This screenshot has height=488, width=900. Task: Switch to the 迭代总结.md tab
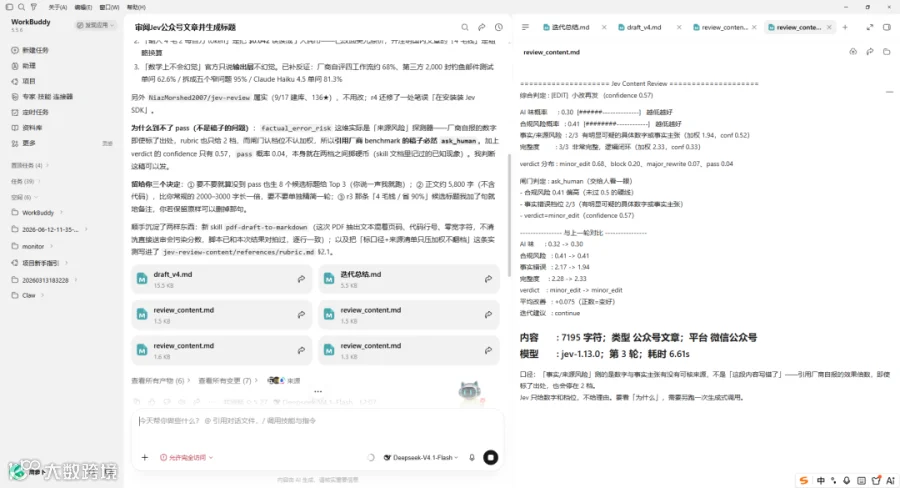click(566, 27)
